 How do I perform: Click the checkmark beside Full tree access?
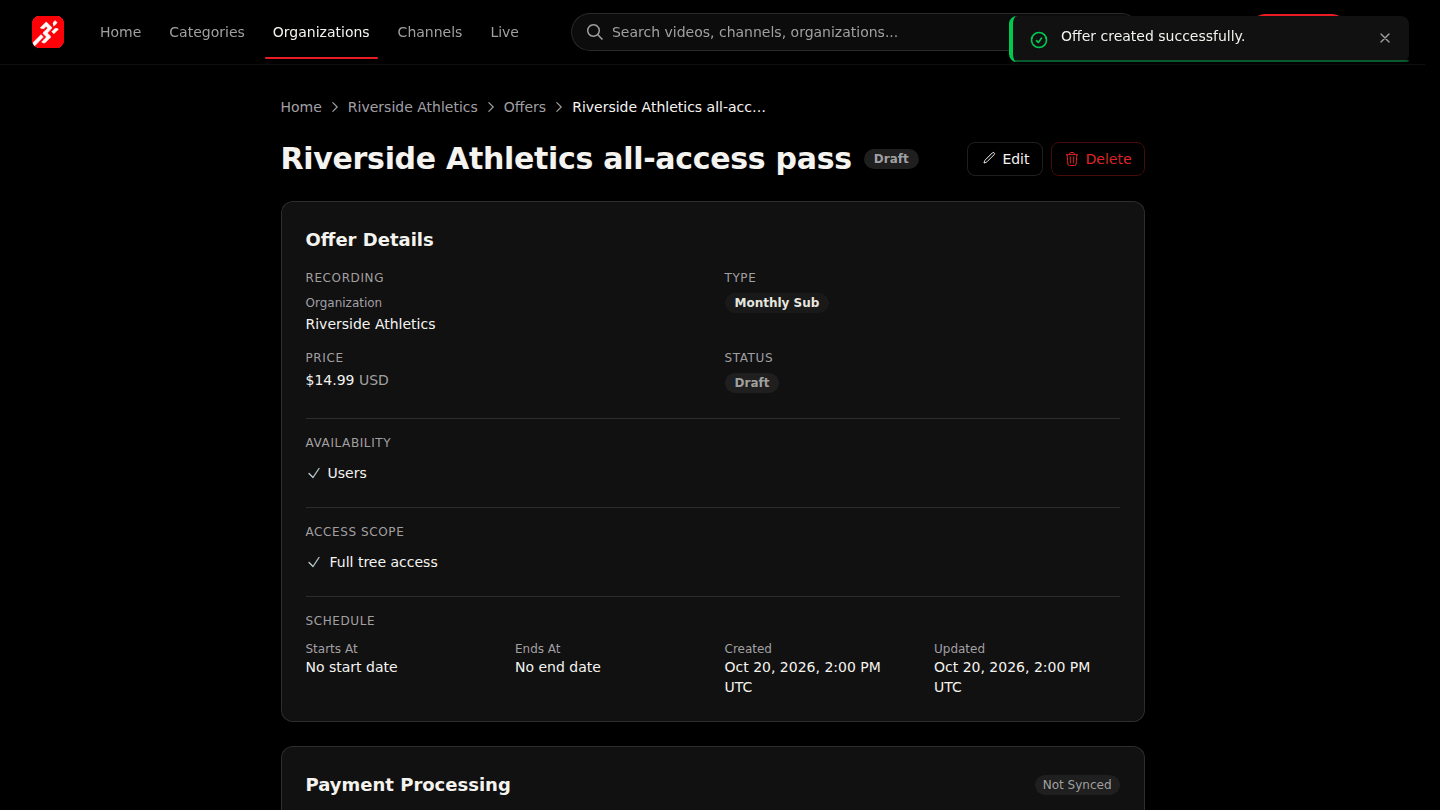coord(314,562)
